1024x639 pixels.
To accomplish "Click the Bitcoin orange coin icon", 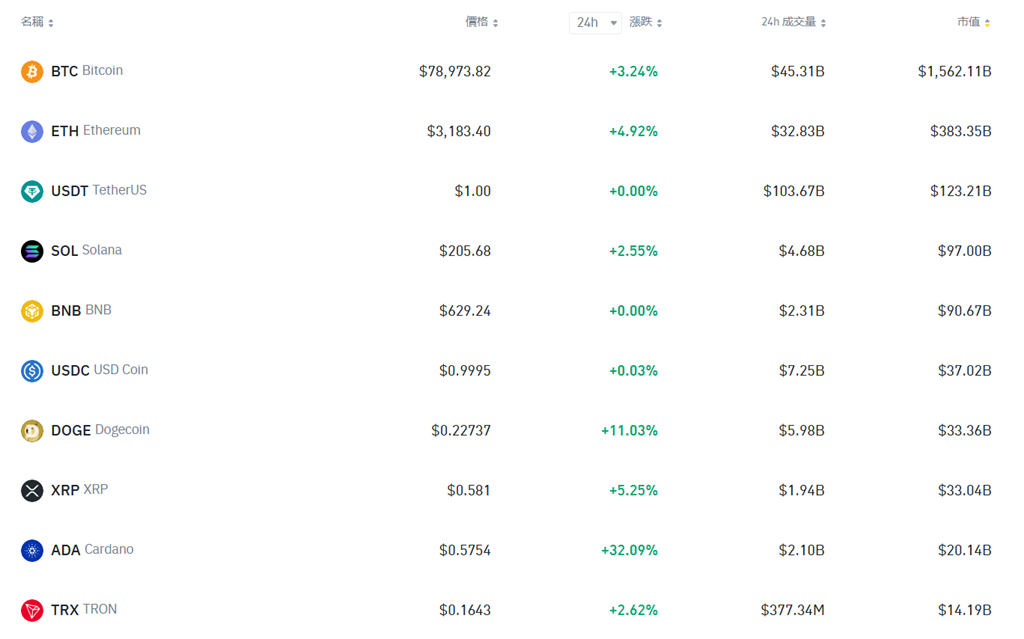I will pyautogui.click(x=32, y=71).
